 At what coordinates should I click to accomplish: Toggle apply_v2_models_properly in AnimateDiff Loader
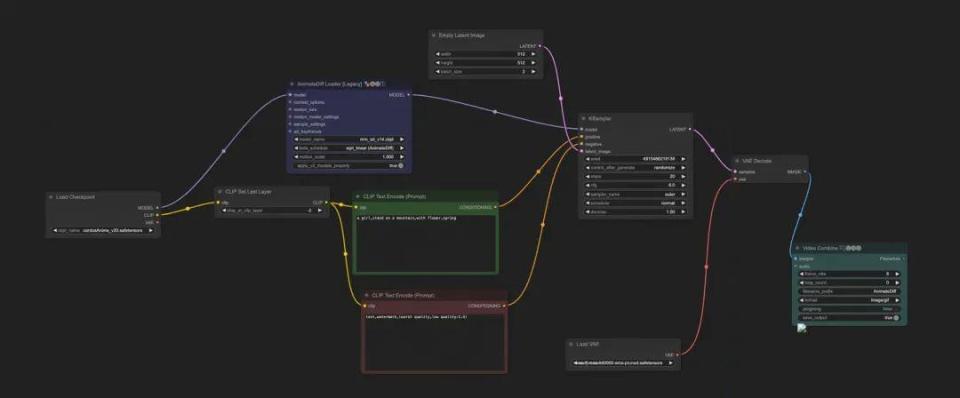pyautogui.click(x=349, y=165)
